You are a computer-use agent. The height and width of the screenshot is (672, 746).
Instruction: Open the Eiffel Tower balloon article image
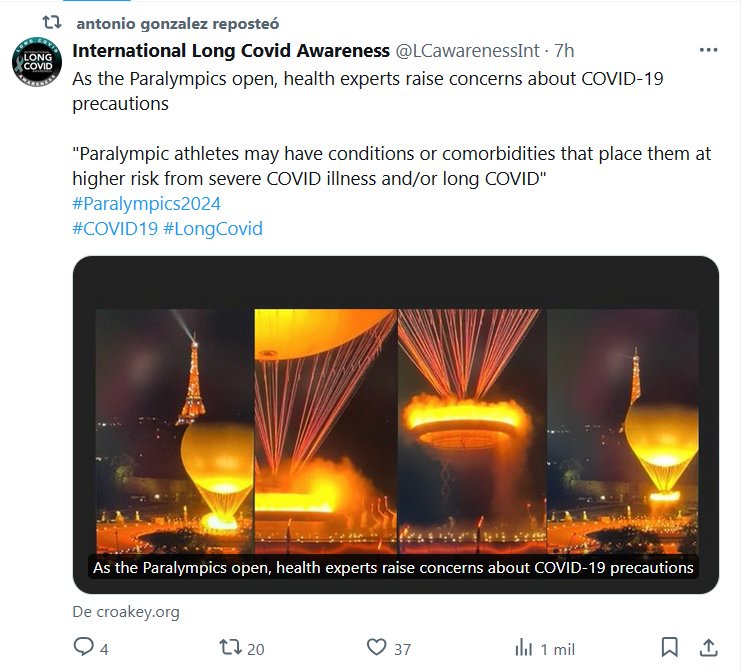pos(395,420)
